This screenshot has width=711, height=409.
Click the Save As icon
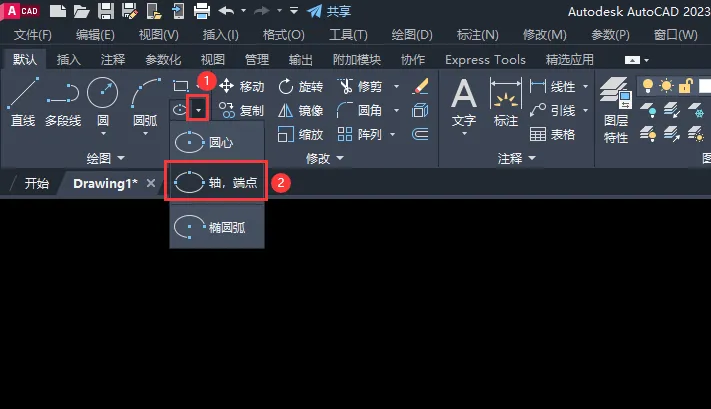tap(130, 11)
